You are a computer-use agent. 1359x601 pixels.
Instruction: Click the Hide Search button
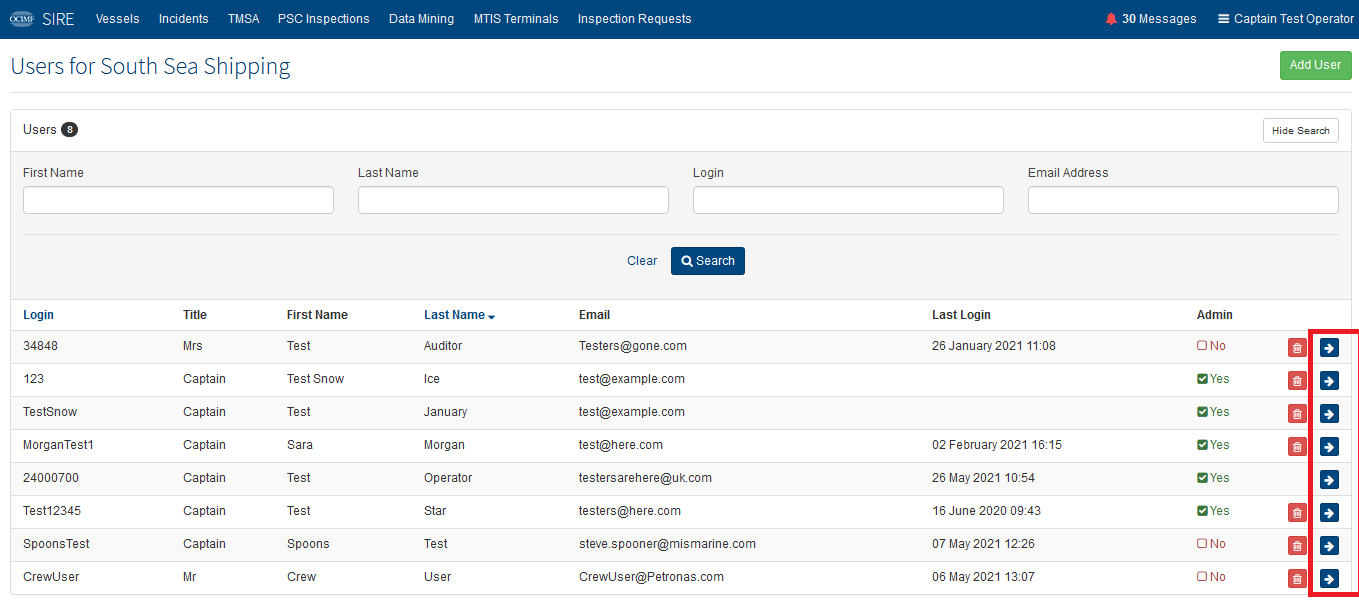click(x=1300, y=131)
